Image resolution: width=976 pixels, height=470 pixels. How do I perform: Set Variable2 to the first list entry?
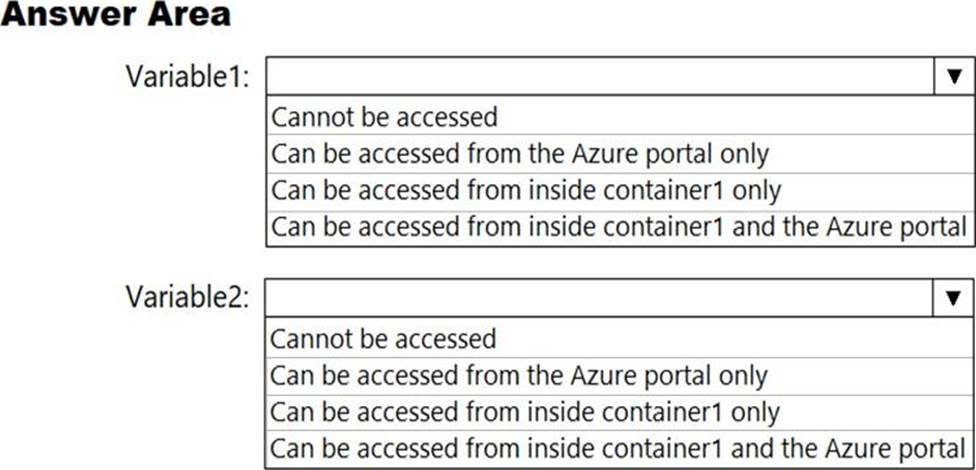click(x=385, y=339)
